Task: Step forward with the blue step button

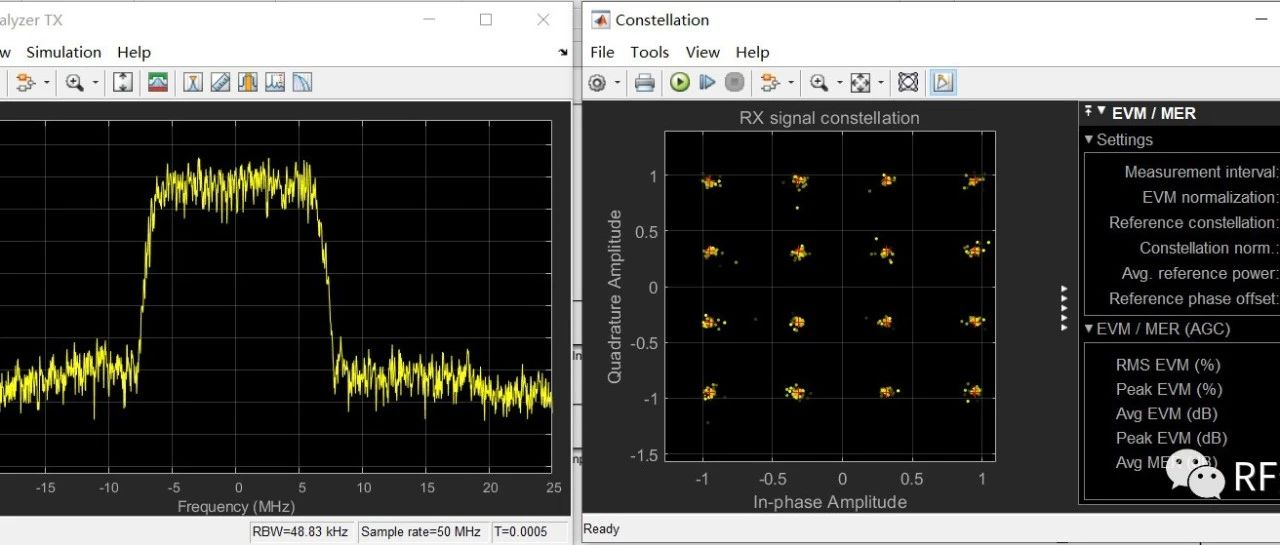Action: (x=707, y=83)
